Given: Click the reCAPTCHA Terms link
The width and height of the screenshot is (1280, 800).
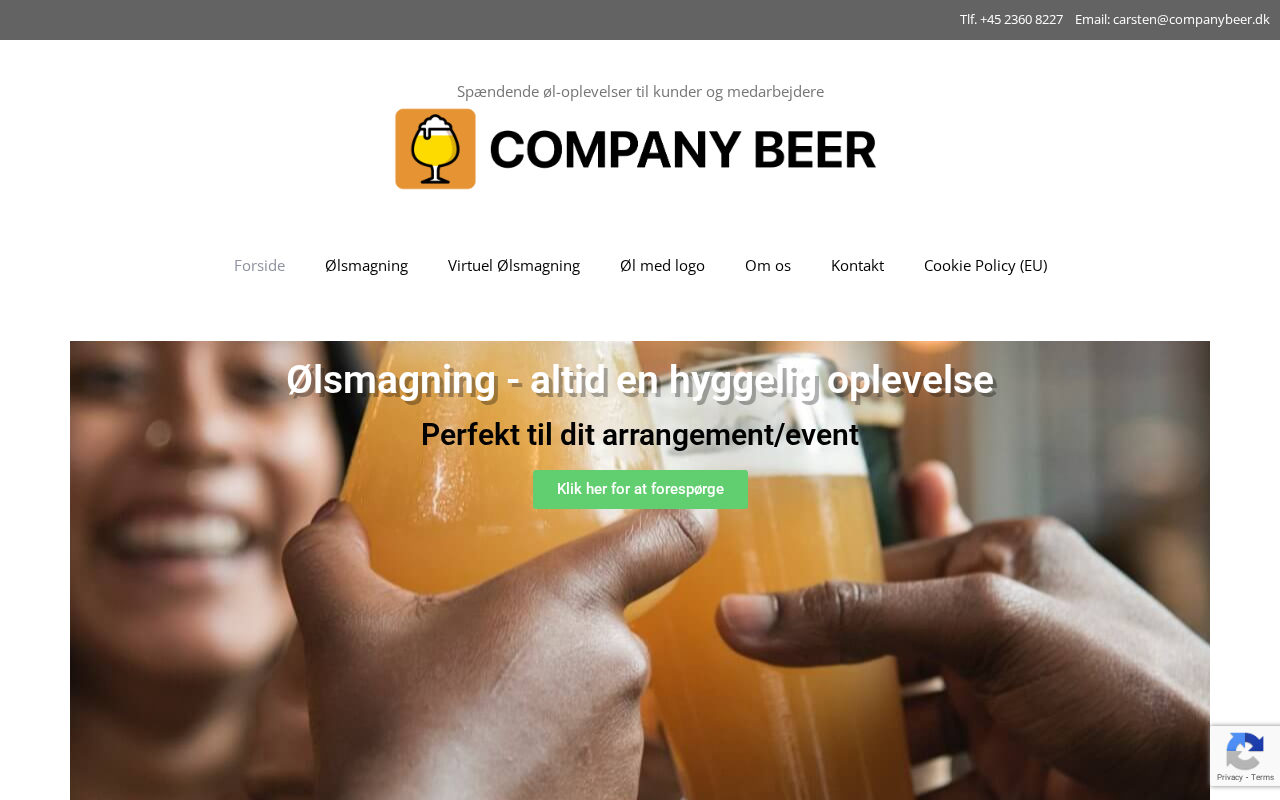Looking at the screenshot, I should click(1263, 777).
